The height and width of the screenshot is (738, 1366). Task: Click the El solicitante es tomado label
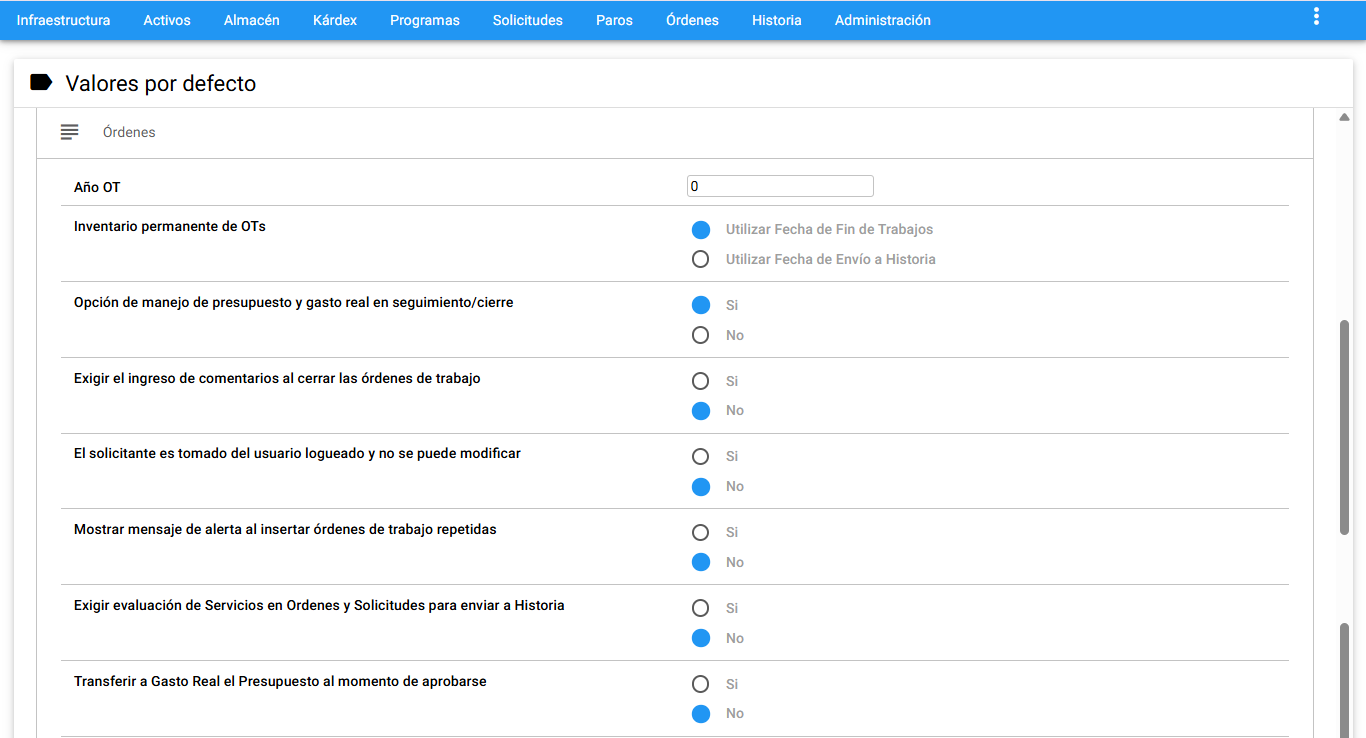[x=297, y=454]
